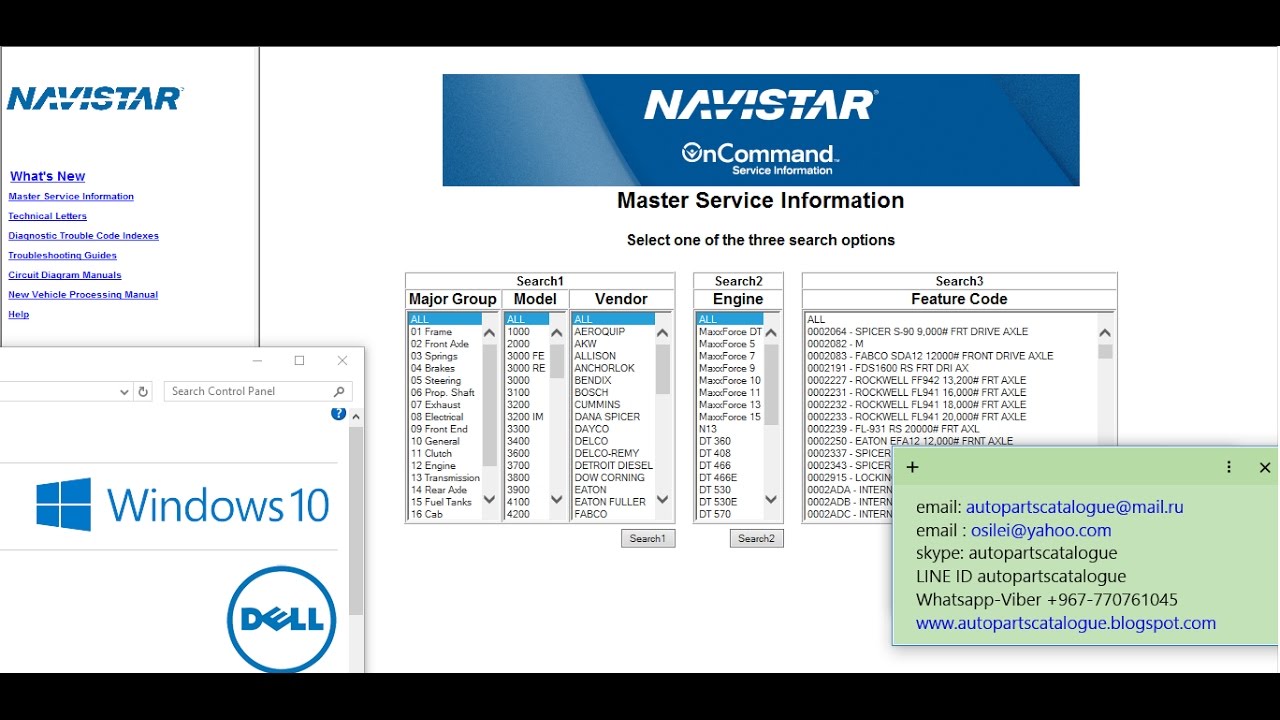Select '12 Engine' in Major Group
Viewport: 1280px width, 720px height.
[444, 466]
